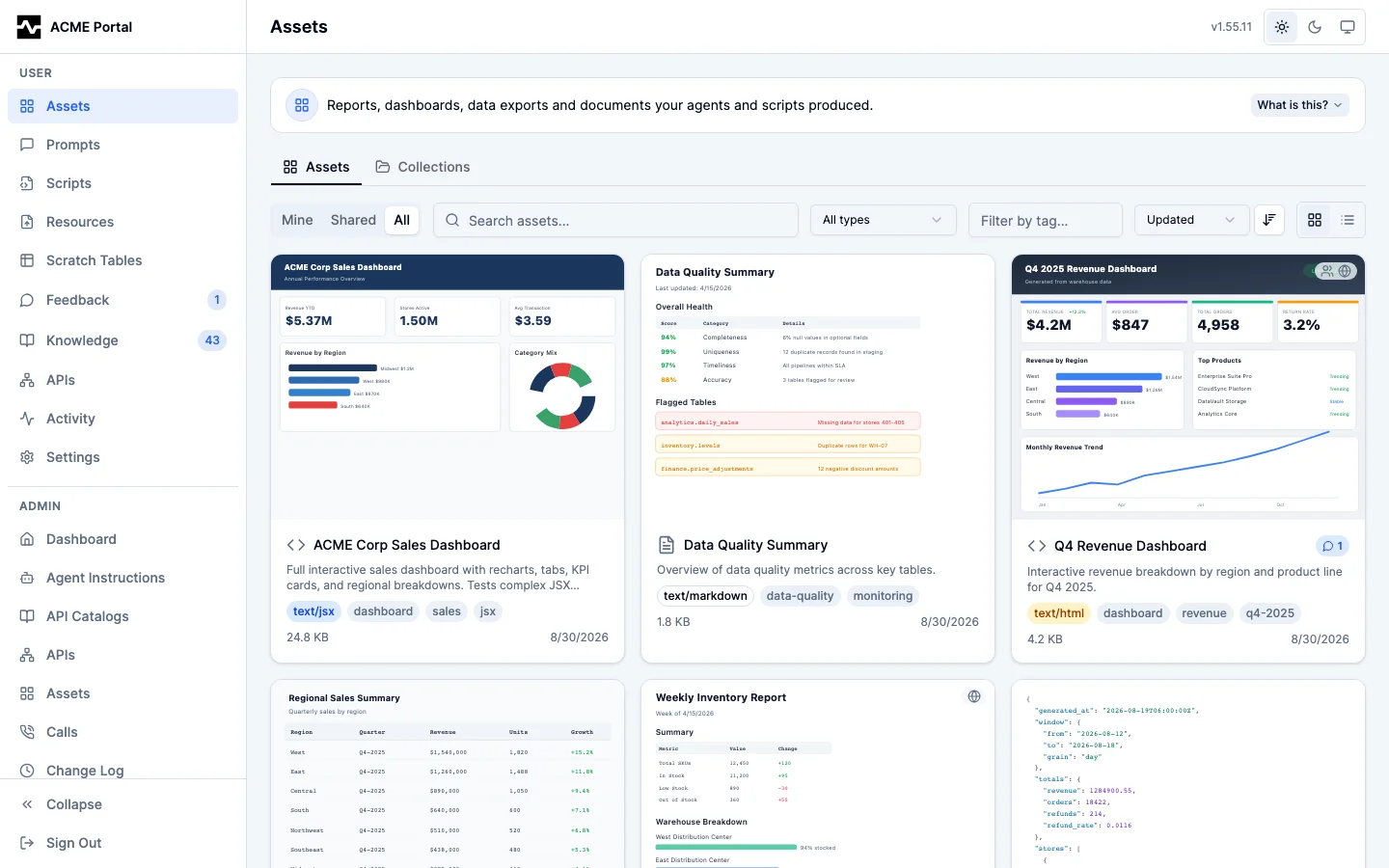Open admin Assets in sidebar

[x=123, y=693]
